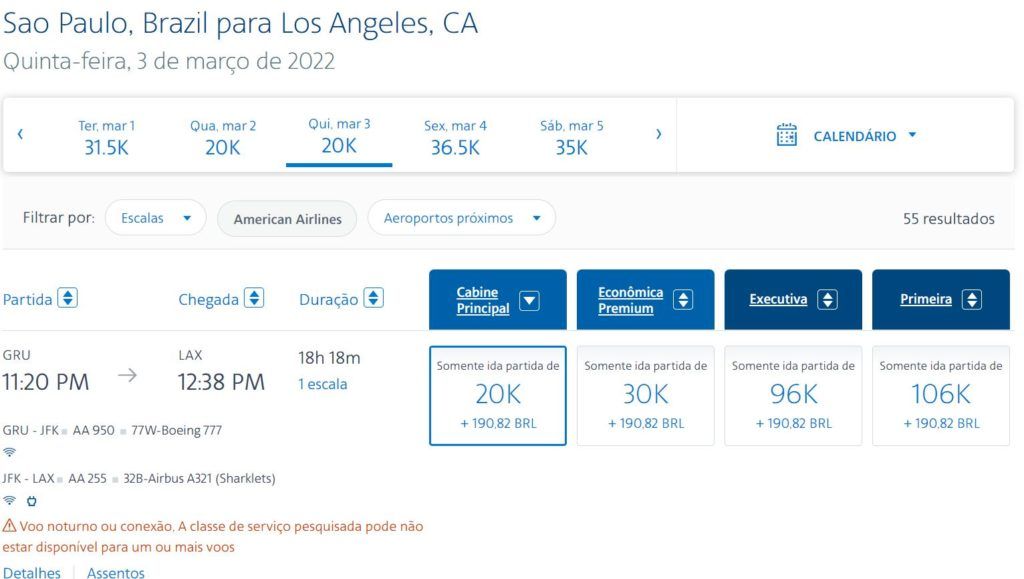Viewport: 1024px width, 579px height.
Task: Sort flights by Partida sort icon
Action: (67, 298)
